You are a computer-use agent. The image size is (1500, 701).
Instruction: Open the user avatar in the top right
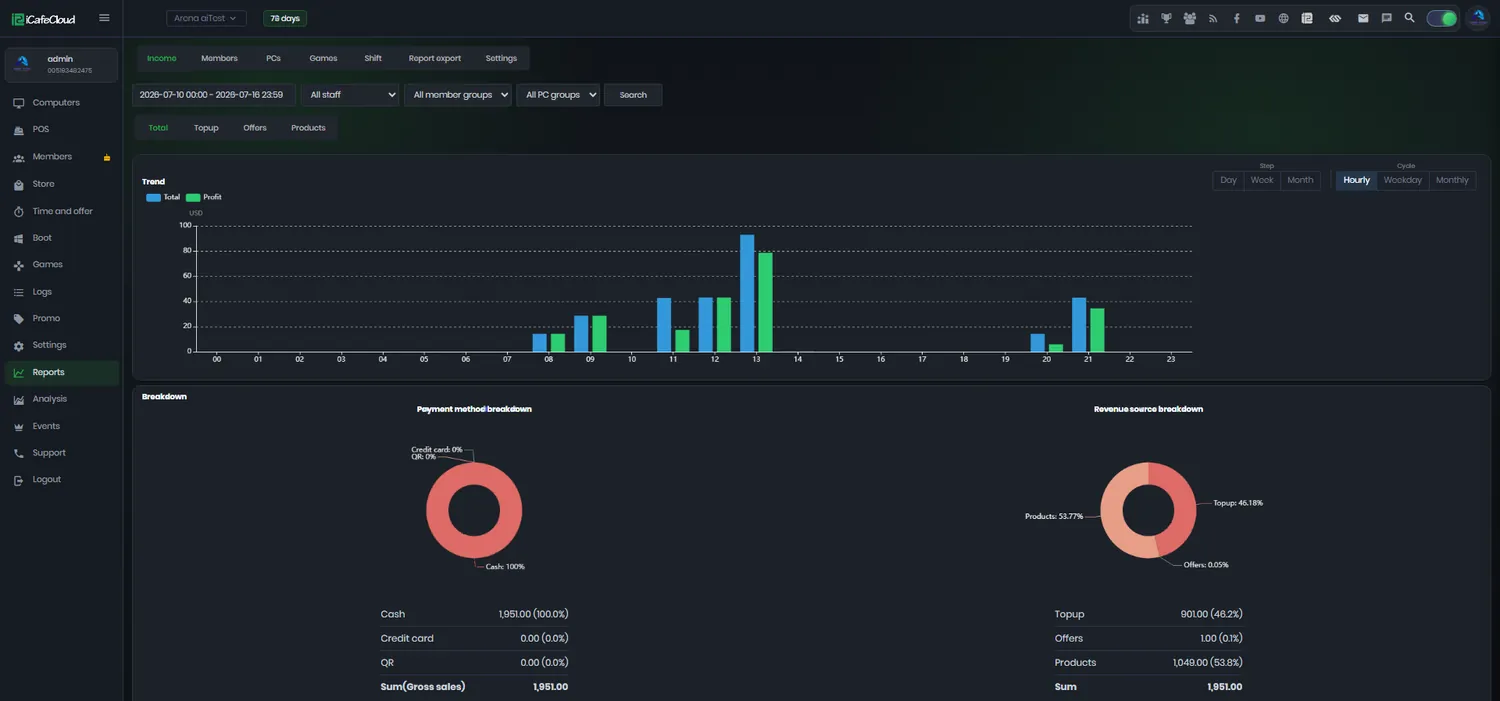click(1478, 18)
